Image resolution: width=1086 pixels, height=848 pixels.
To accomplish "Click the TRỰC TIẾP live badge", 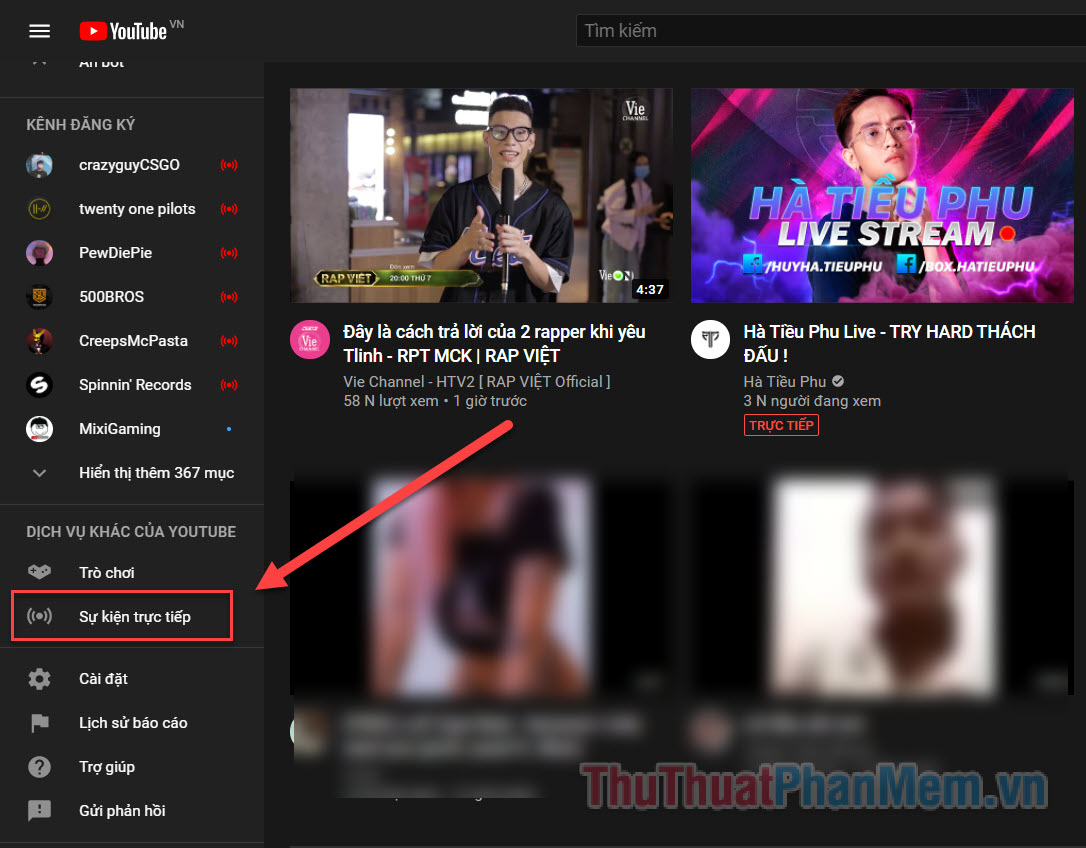I will [x=781, y=425].
